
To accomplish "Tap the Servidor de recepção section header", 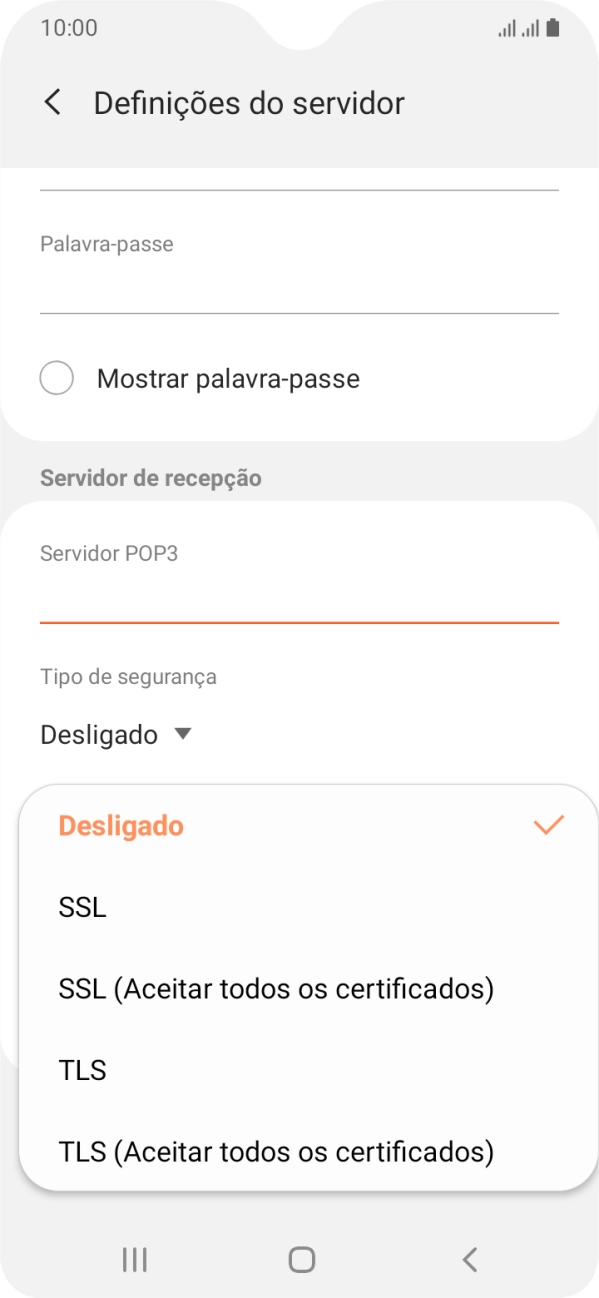I will point(150,477).
